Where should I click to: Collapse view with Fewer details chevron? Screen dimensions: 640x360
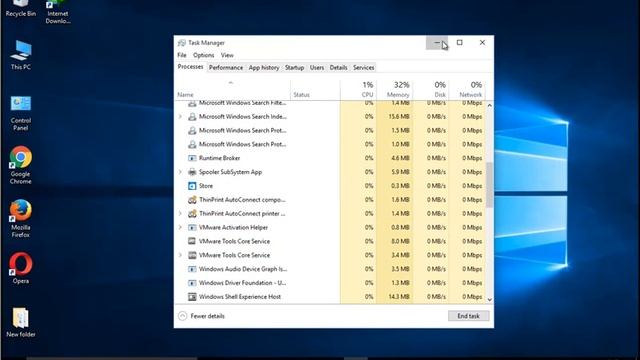(182, 316)
